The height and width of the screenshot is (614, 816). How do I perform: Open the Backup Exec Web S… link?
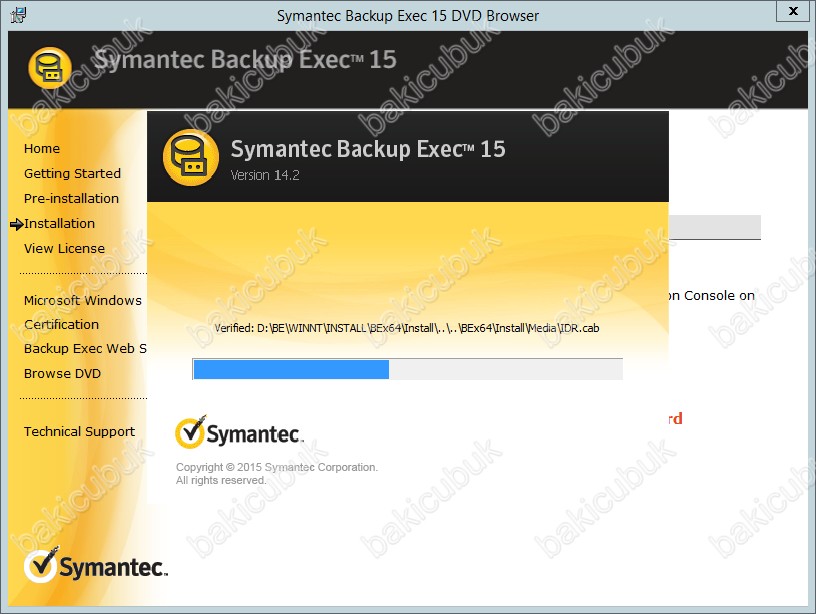pyautogui.click(x=85, y=349)
